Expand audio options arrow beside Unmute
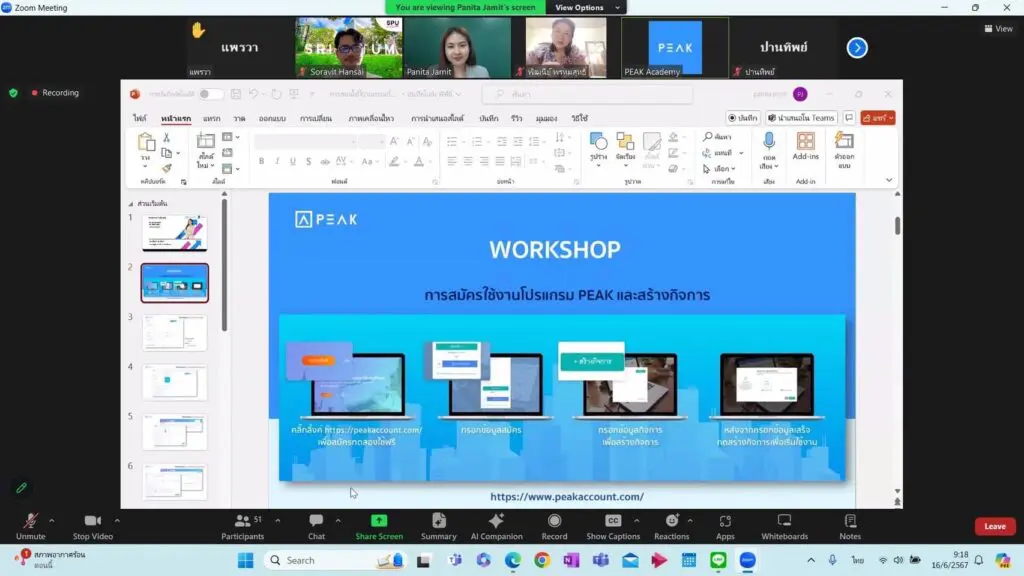Viewport: 1024px width, 576px height. [x=52, y=520]
